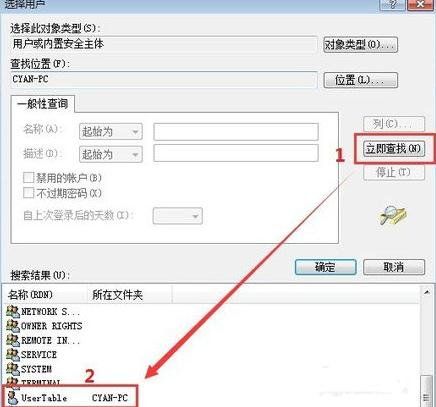Select the UserTable user icon

pos(13,397)
